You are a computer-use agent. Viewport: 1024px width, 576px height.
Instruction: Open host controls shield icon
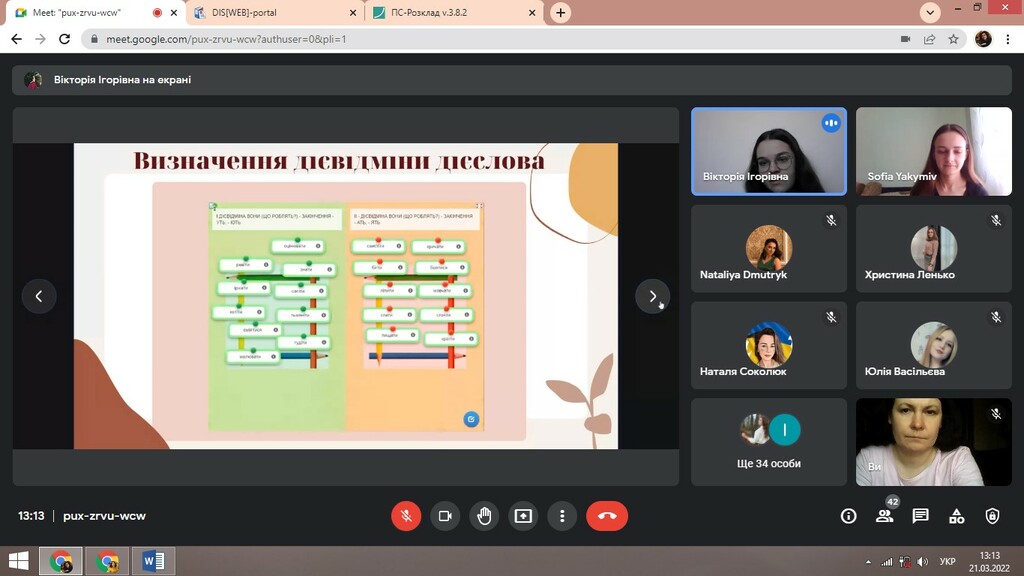click(x=992, y=516)
